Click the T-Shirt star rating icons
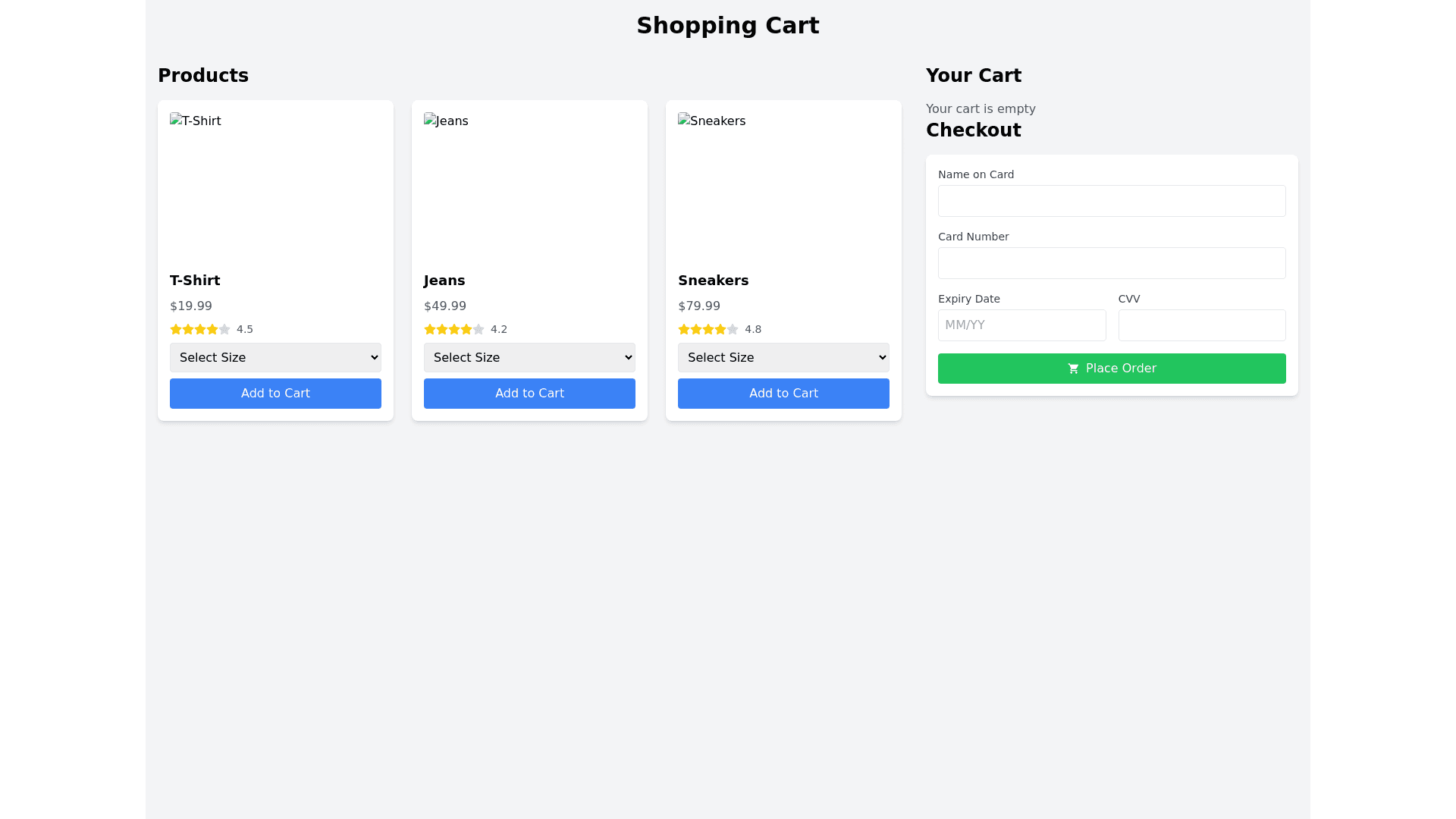 click(200, 329)
